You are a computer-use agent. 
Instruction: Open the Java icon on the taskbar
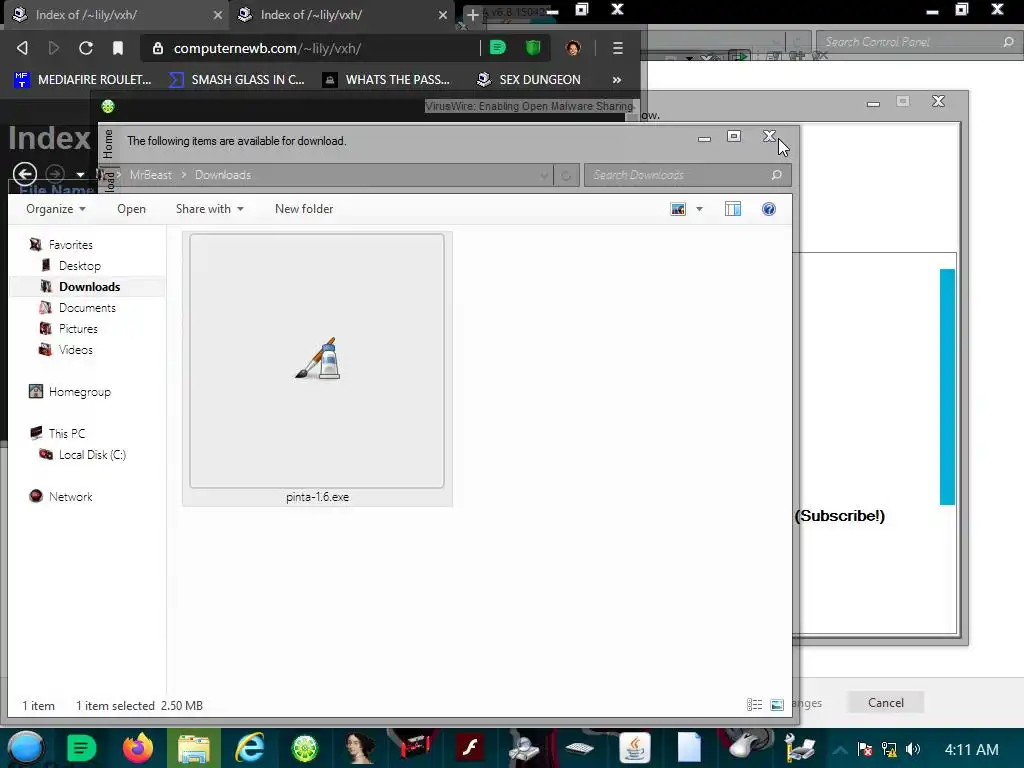(x=635, y=748)
